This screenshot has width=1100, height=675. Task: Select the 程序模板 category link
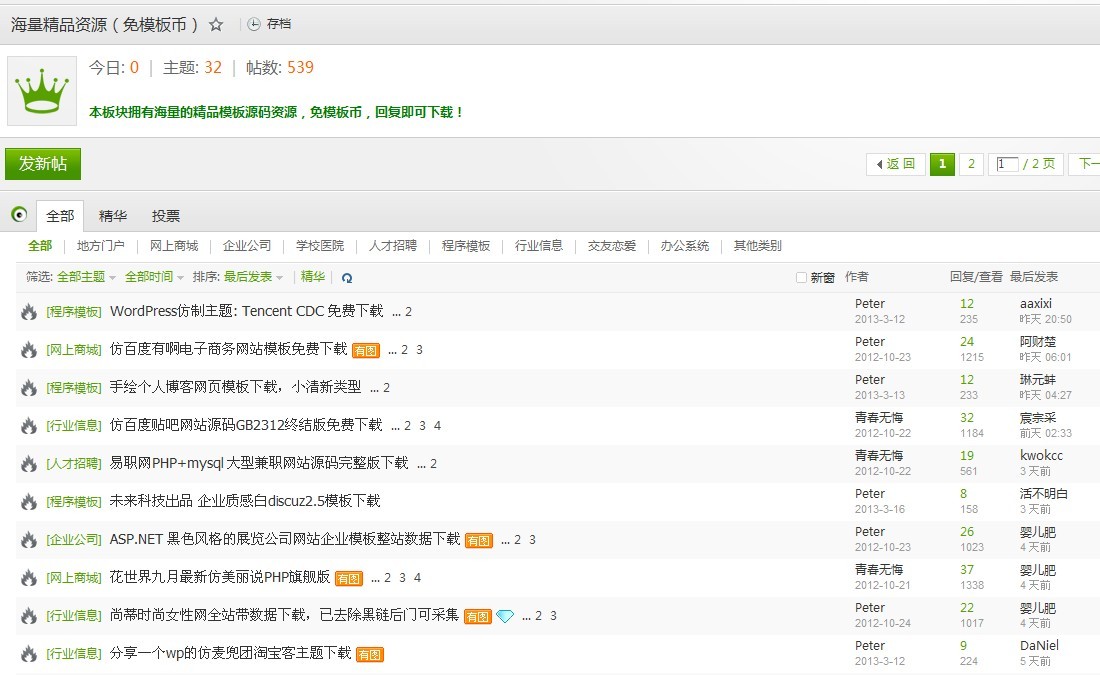coord(466,246)
